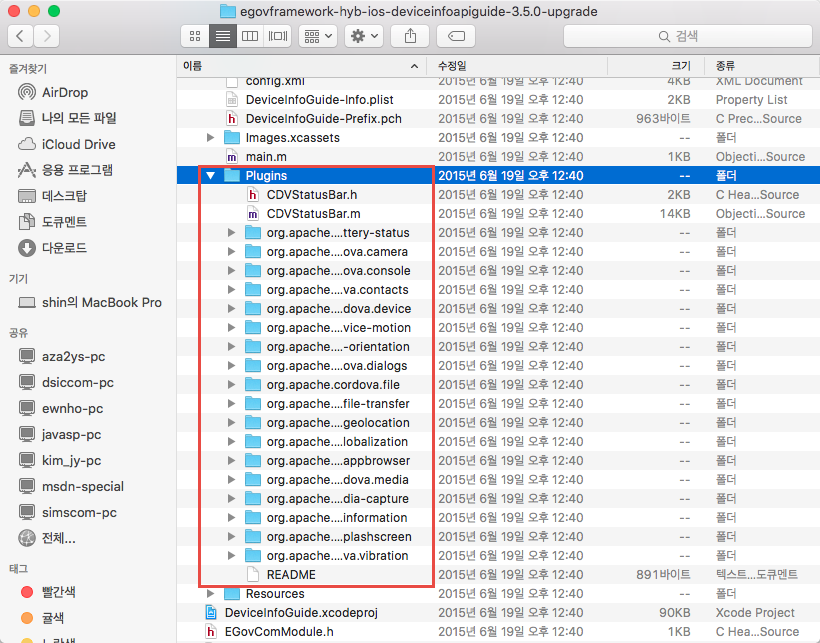Switch to column view mode

[x=250, y=36]
